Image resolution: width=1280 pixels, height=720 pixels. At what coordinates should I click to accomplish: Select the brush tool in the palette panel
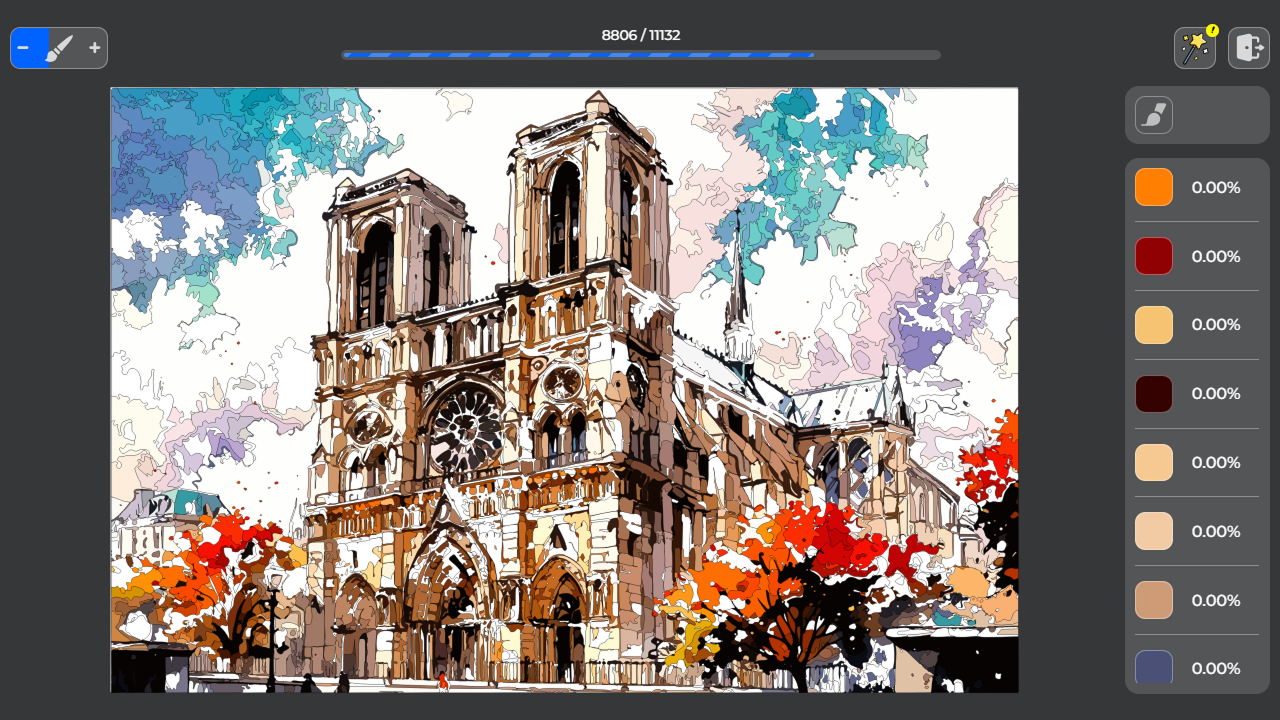[1153, 114]
